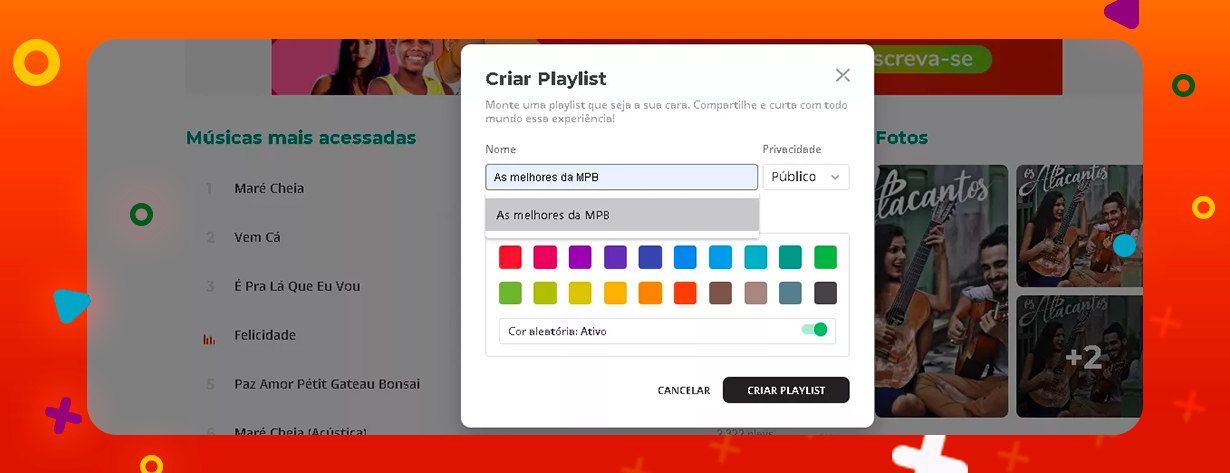This screenshot has width=1230, height=473.
Task: Pick the amber color swatch
Action: pyautogui.click(x=615, y=293)
